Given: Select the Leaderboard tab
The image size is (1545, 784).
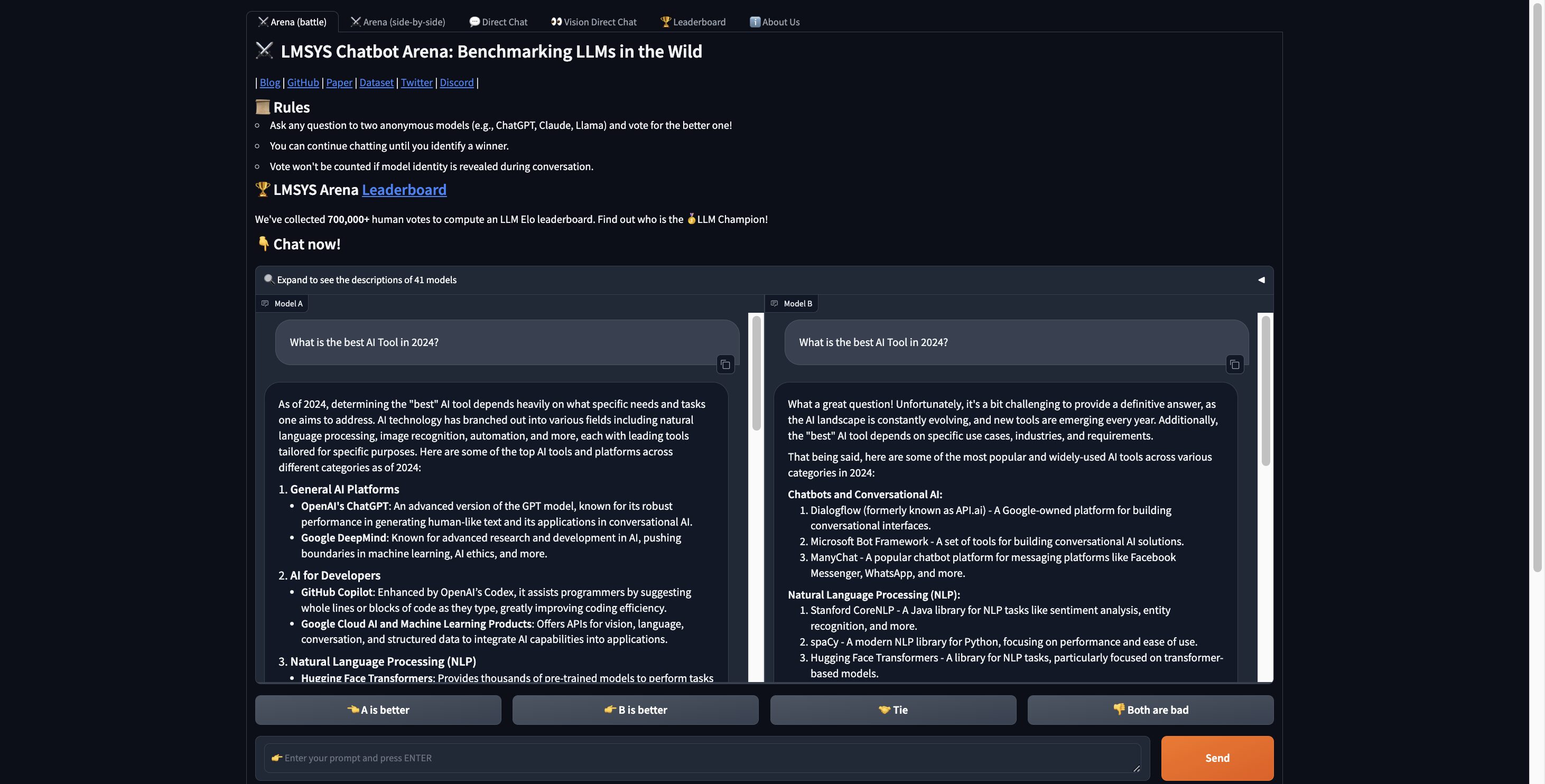Looking at the screenshot, I should (x=693, y=22).
